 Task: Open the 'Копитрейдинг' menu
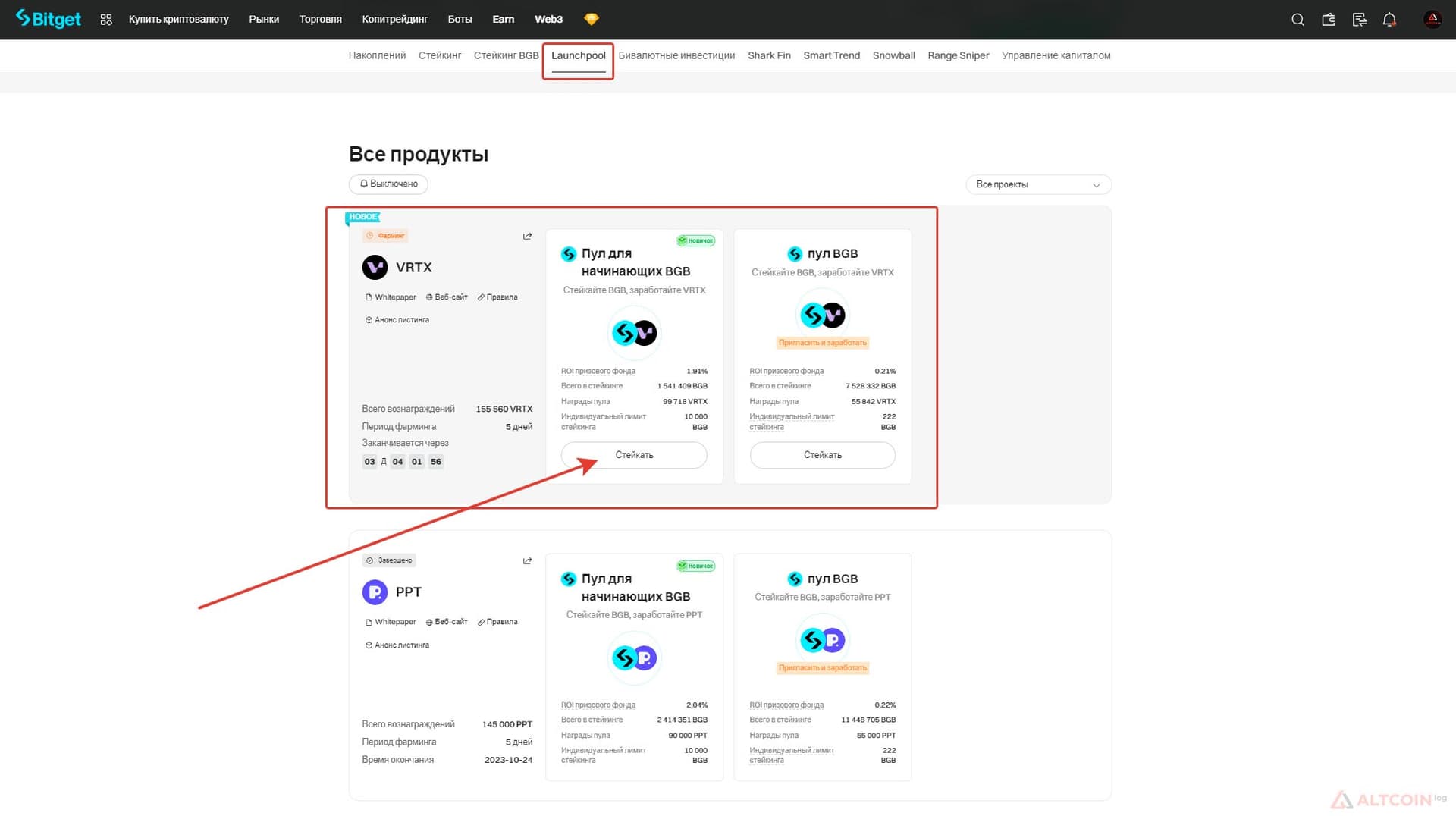[x=394, y=19]
